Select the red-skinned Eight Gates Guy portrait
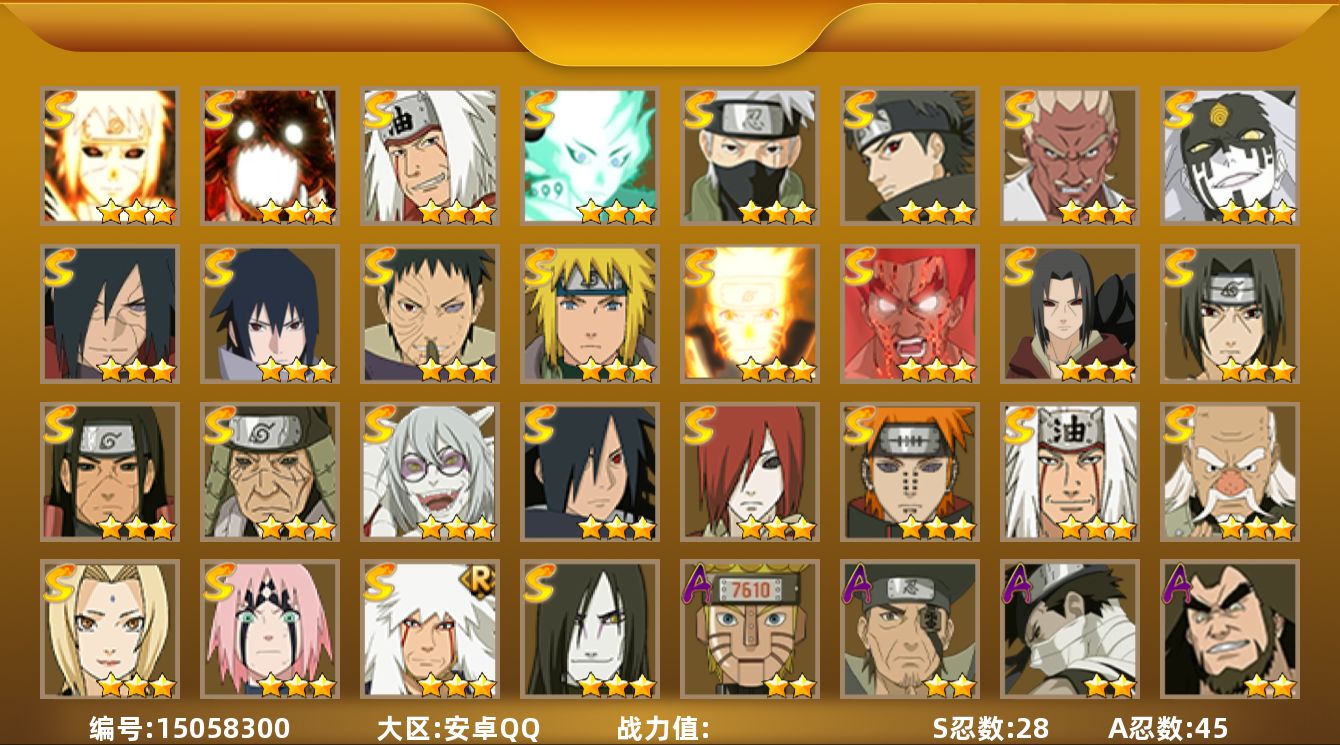Image resolution: width=1340 pixels, height=745 pixels. pos(910,314)
